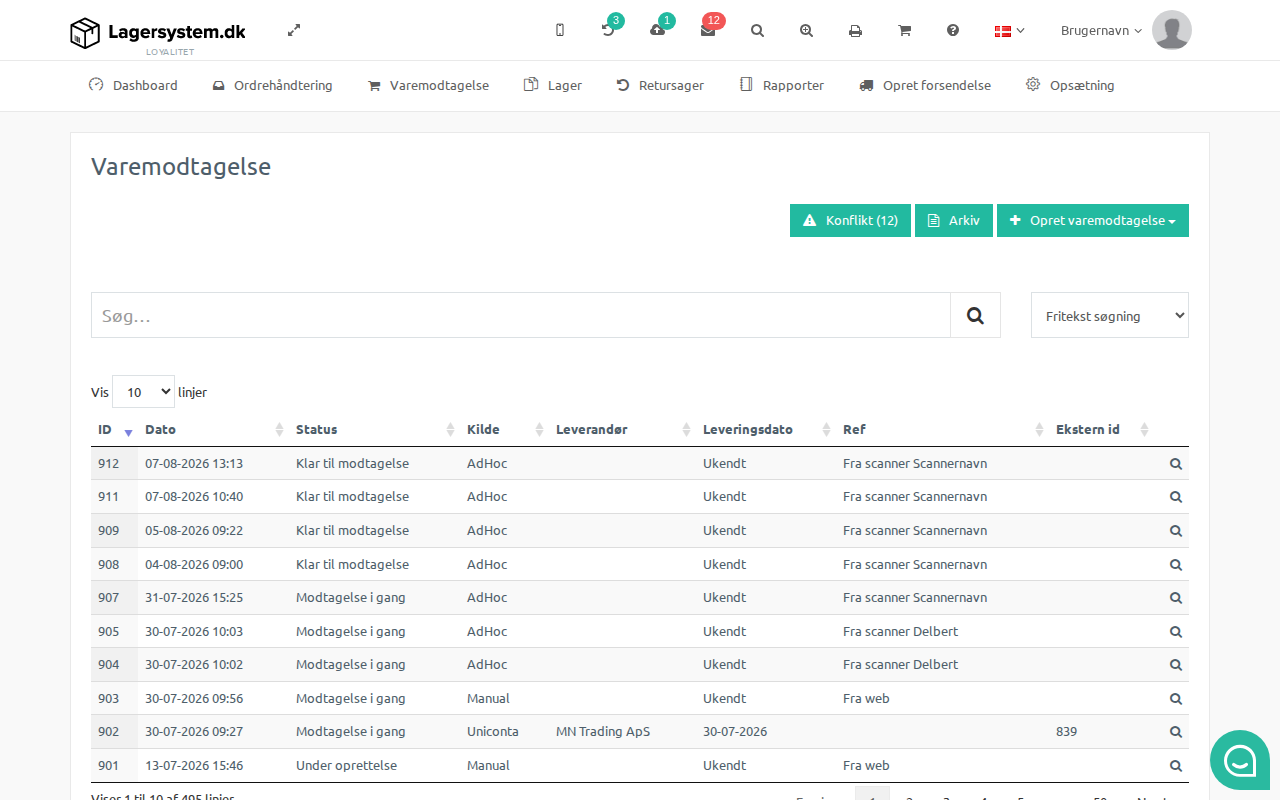1280x800 pixels.
Task: Sort the table by Dato column
Action: 213,430
